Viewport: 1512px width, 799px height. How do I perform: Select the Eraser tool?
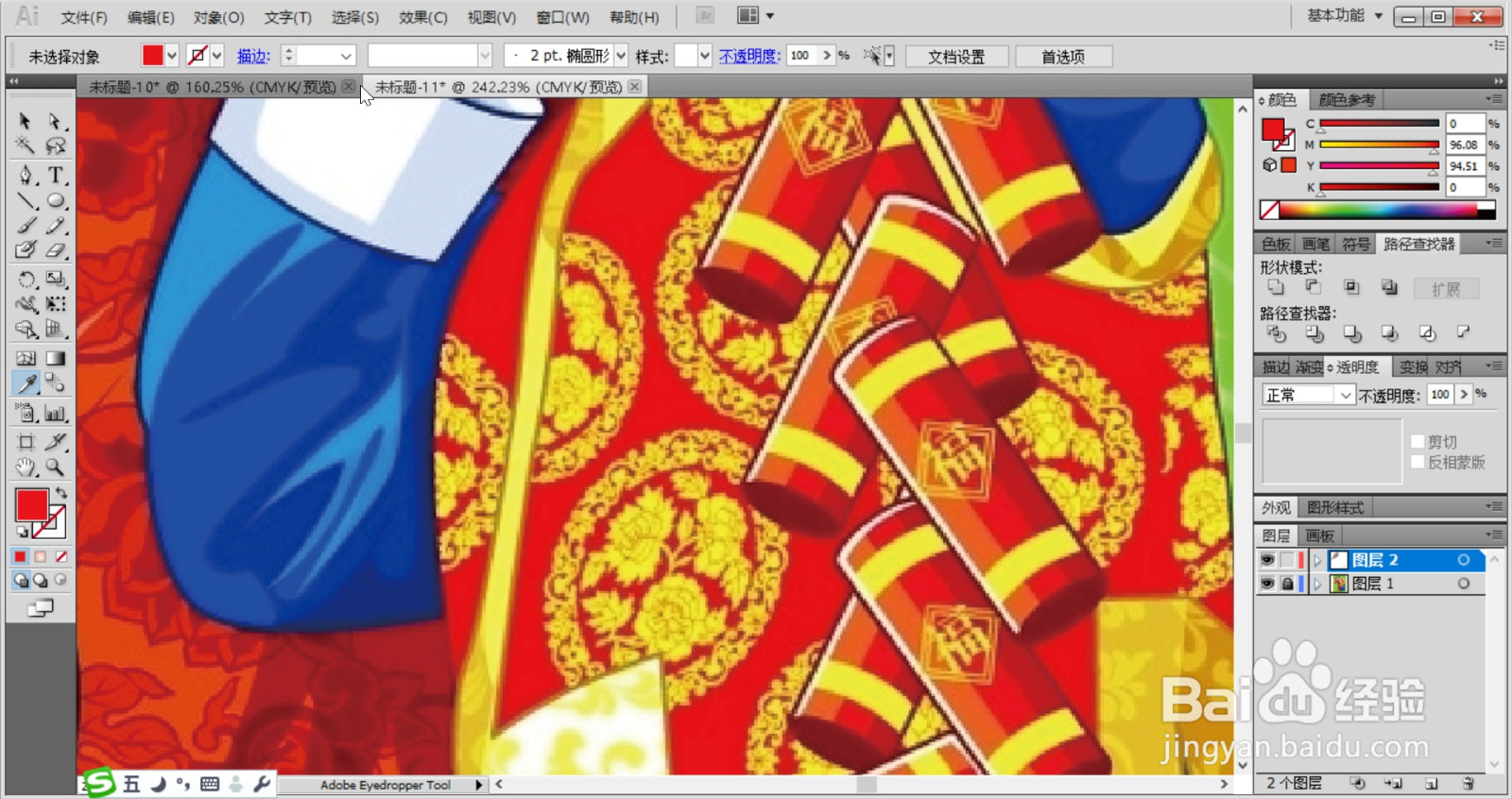click(56, 250)
